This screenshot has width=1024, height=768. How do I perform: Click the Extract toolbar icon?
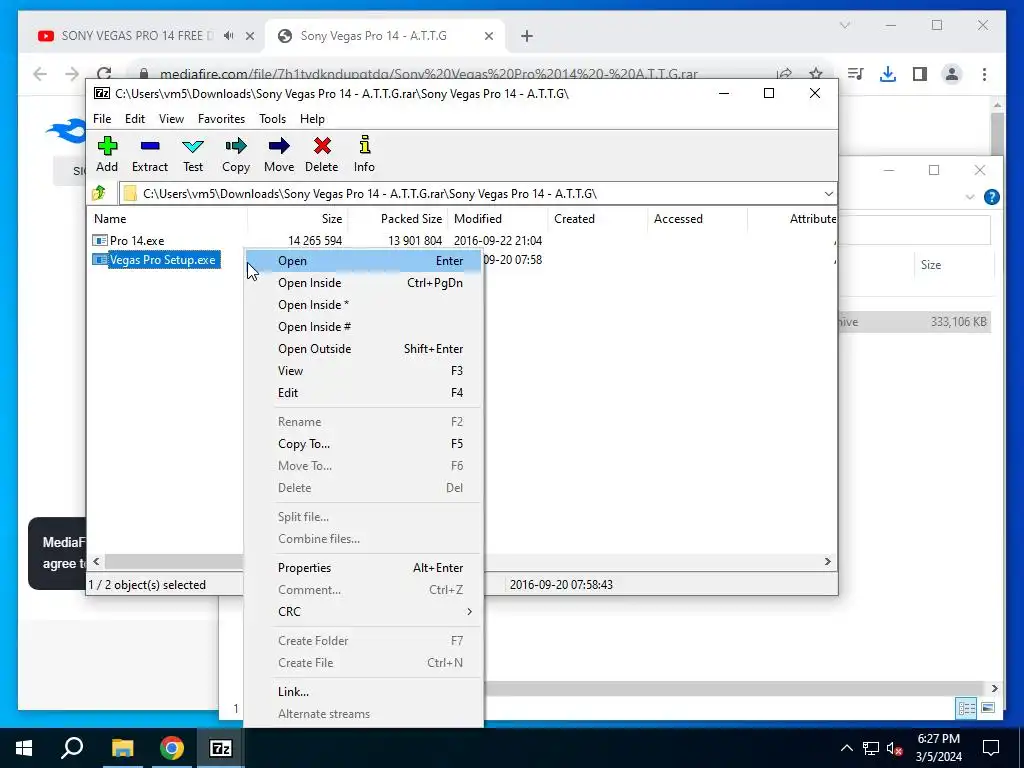click(150, 154)
